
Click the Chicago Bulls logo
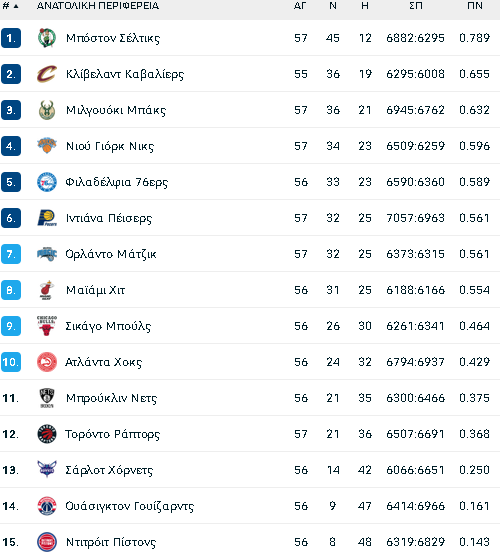click(x=47, y=326)
